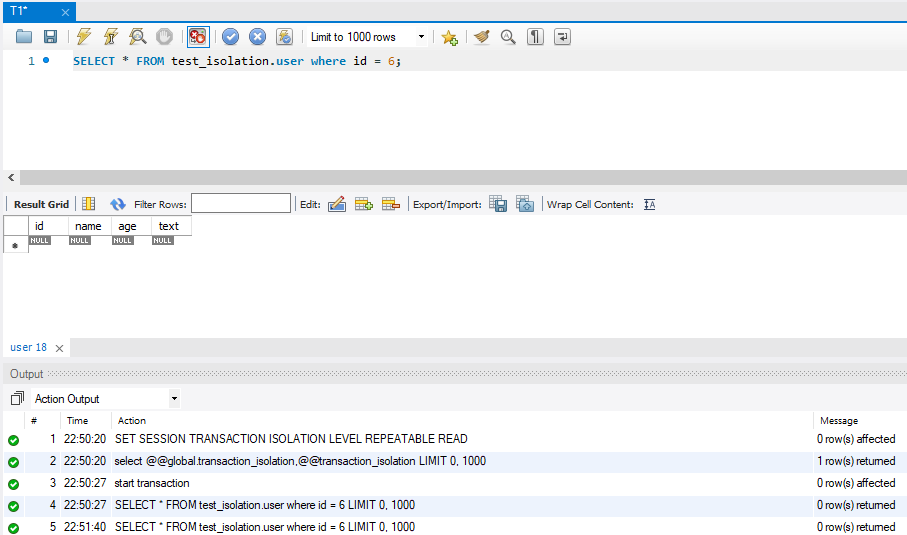Toggle word wrapping in editor
This screenshot has height=535, width=907.
click(x=562, y=37)
